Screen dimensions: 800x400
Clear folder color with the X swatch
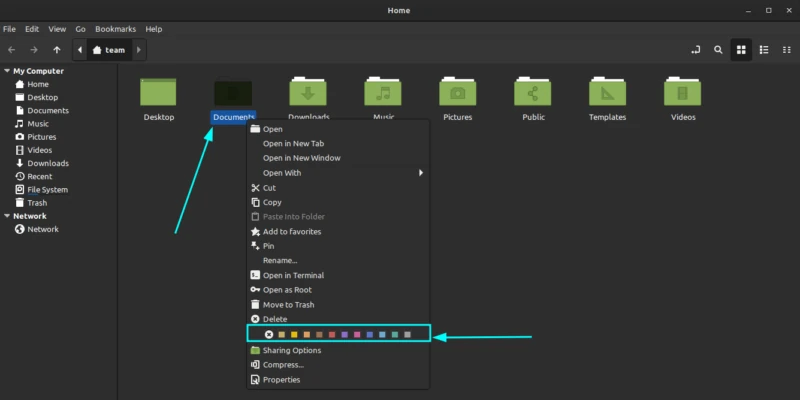tap(268, 334)
